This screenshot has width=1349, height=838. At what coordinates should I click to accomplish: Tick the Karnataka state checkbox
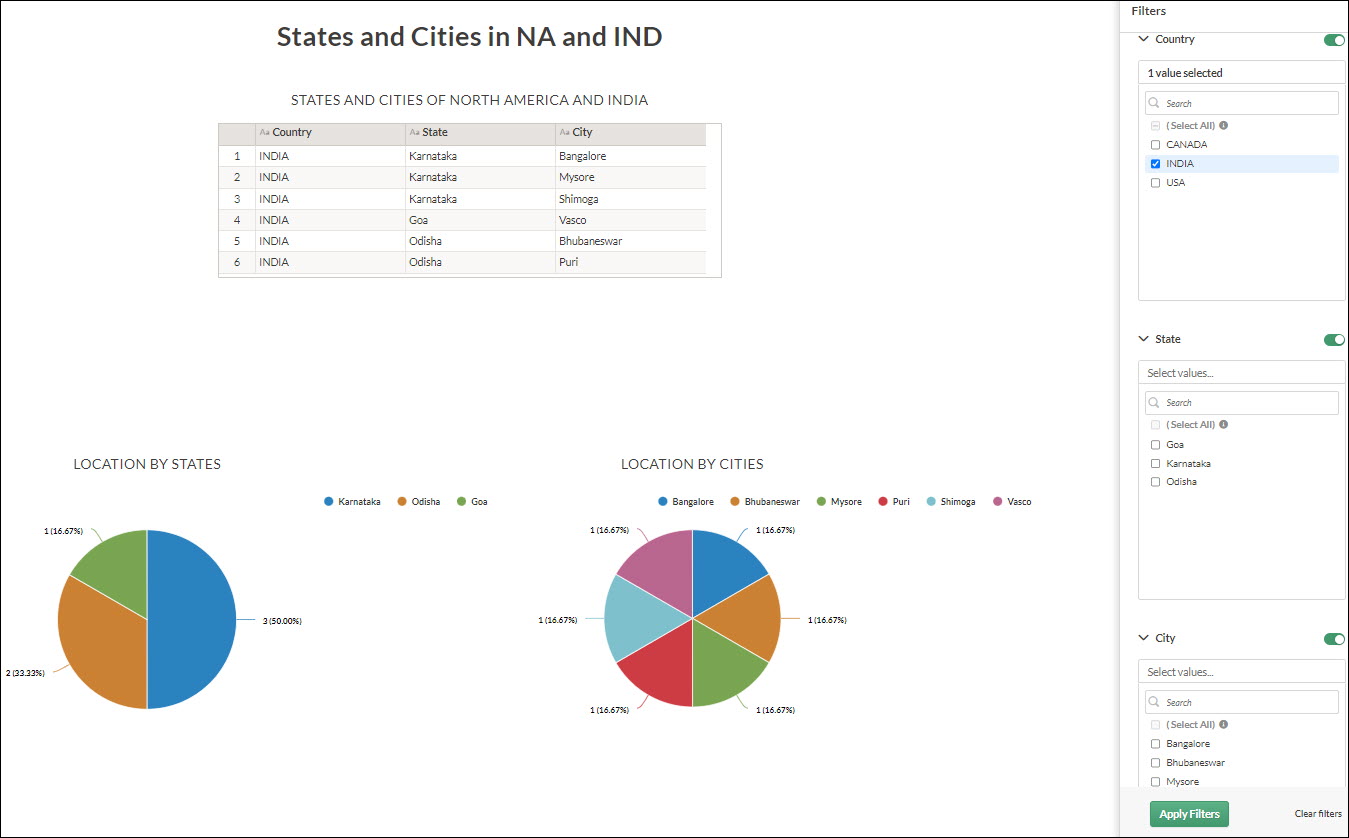pyautogui.click(x=1156, y=464)
